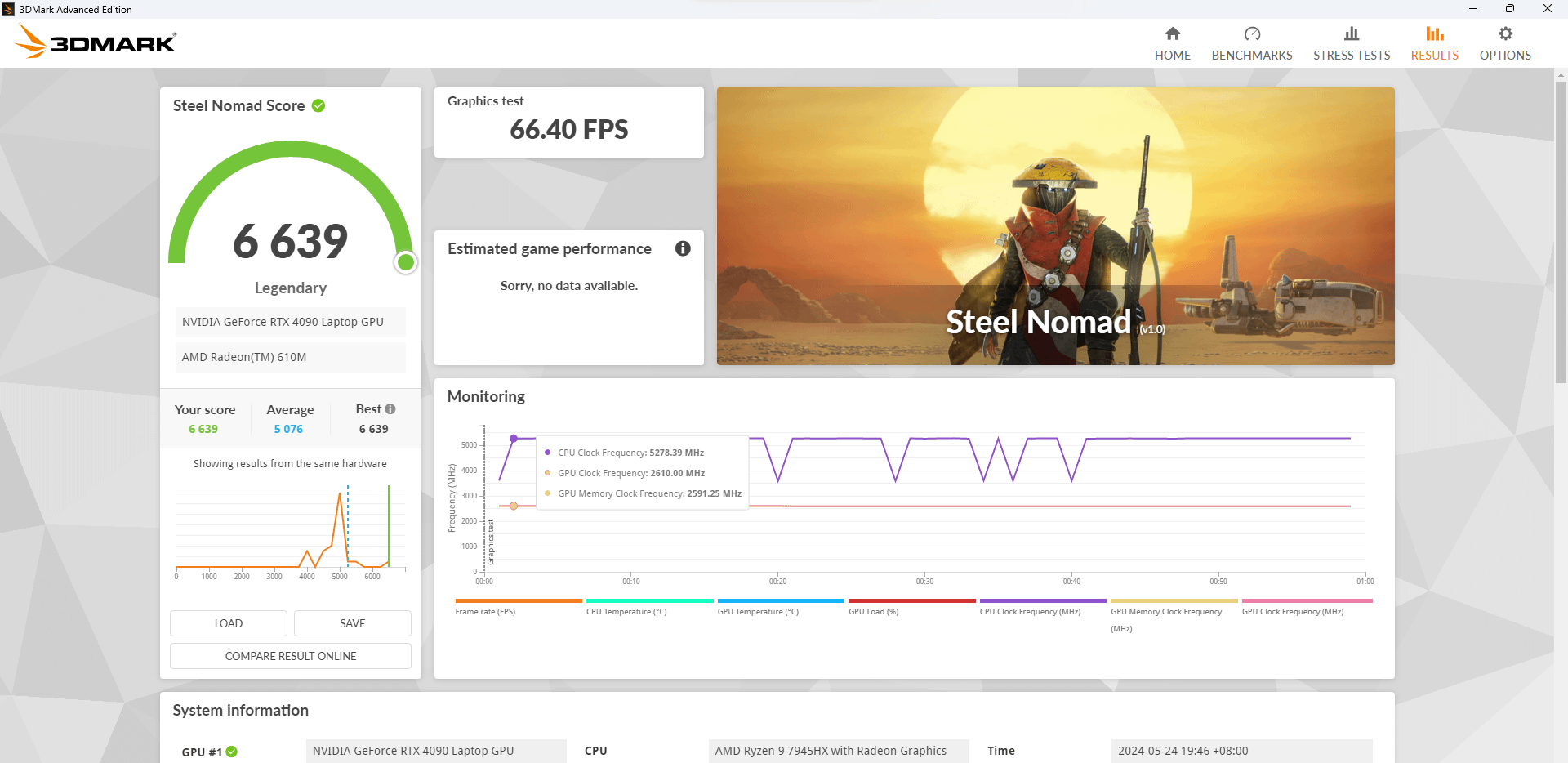Image resolution: width=1568 pixels, height=763 pixels.
Task: Click the Best score info icon
Action: tap(390, 408)
